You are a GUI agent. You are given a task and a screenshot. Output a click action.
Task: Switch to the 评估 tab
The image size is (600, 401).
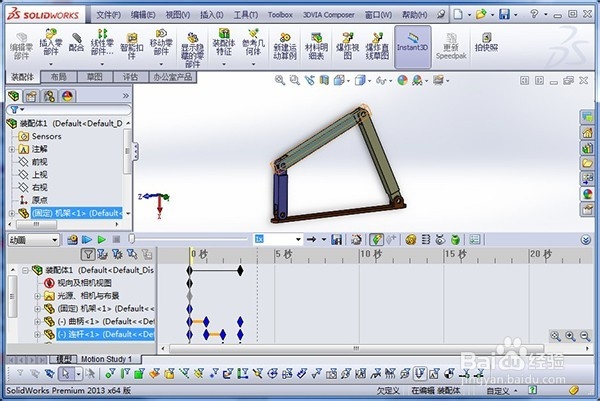[x=130, y=77]
